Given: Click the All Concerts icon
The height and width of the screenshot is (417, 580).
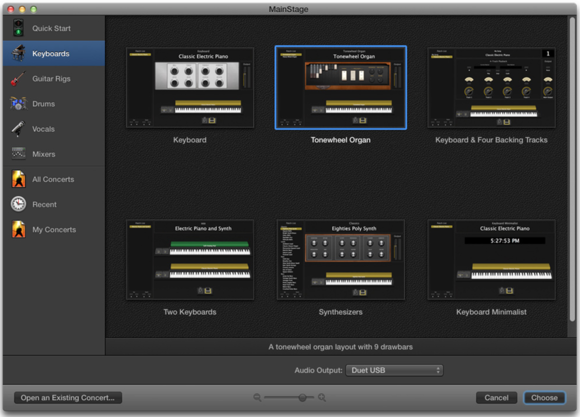Looking at the screenshot, I should tap(18, 179).
